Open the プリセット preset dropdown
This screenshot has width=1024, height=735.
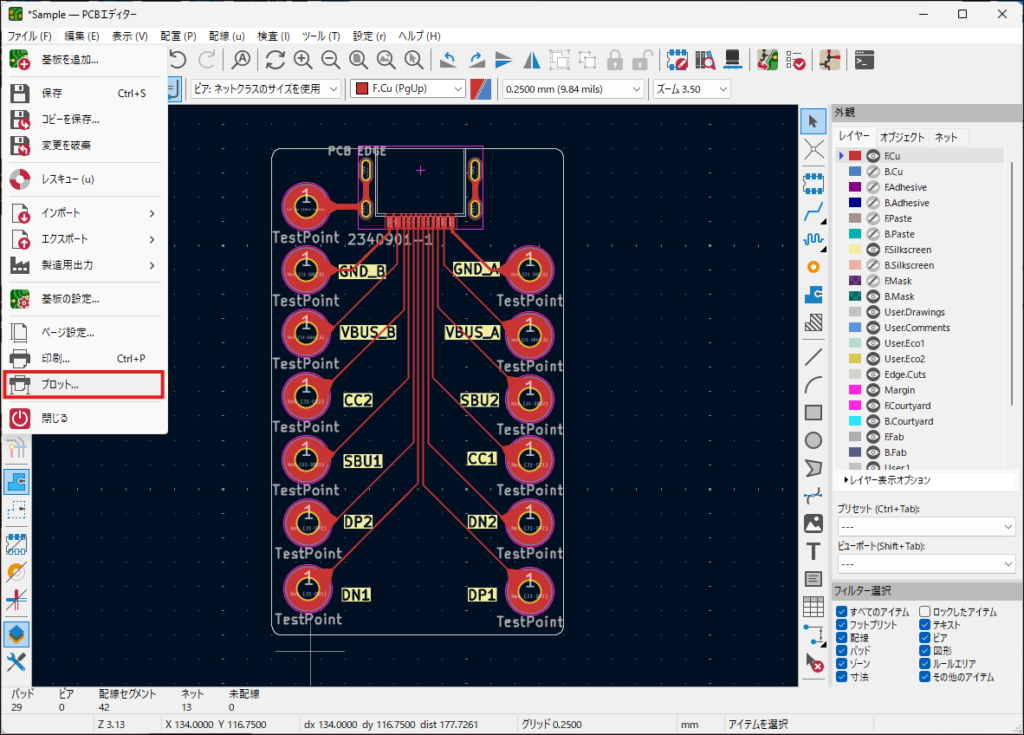(x=925, y=526)
